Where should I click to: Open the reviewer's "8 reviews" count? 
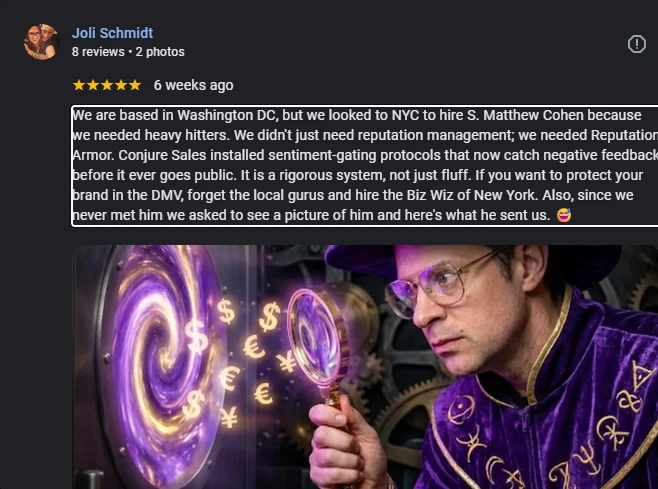pos(98,52)
